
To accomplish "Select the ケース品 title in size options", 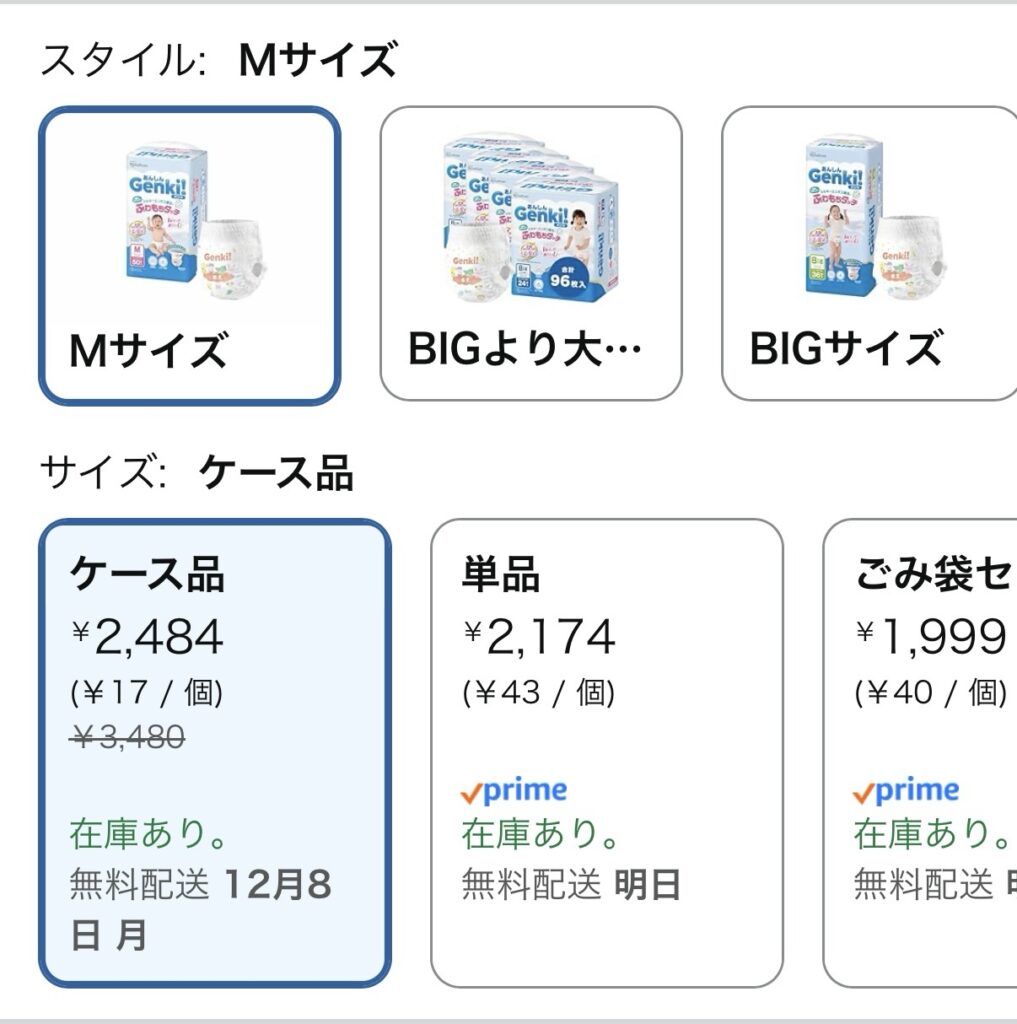I will (147, 575).
